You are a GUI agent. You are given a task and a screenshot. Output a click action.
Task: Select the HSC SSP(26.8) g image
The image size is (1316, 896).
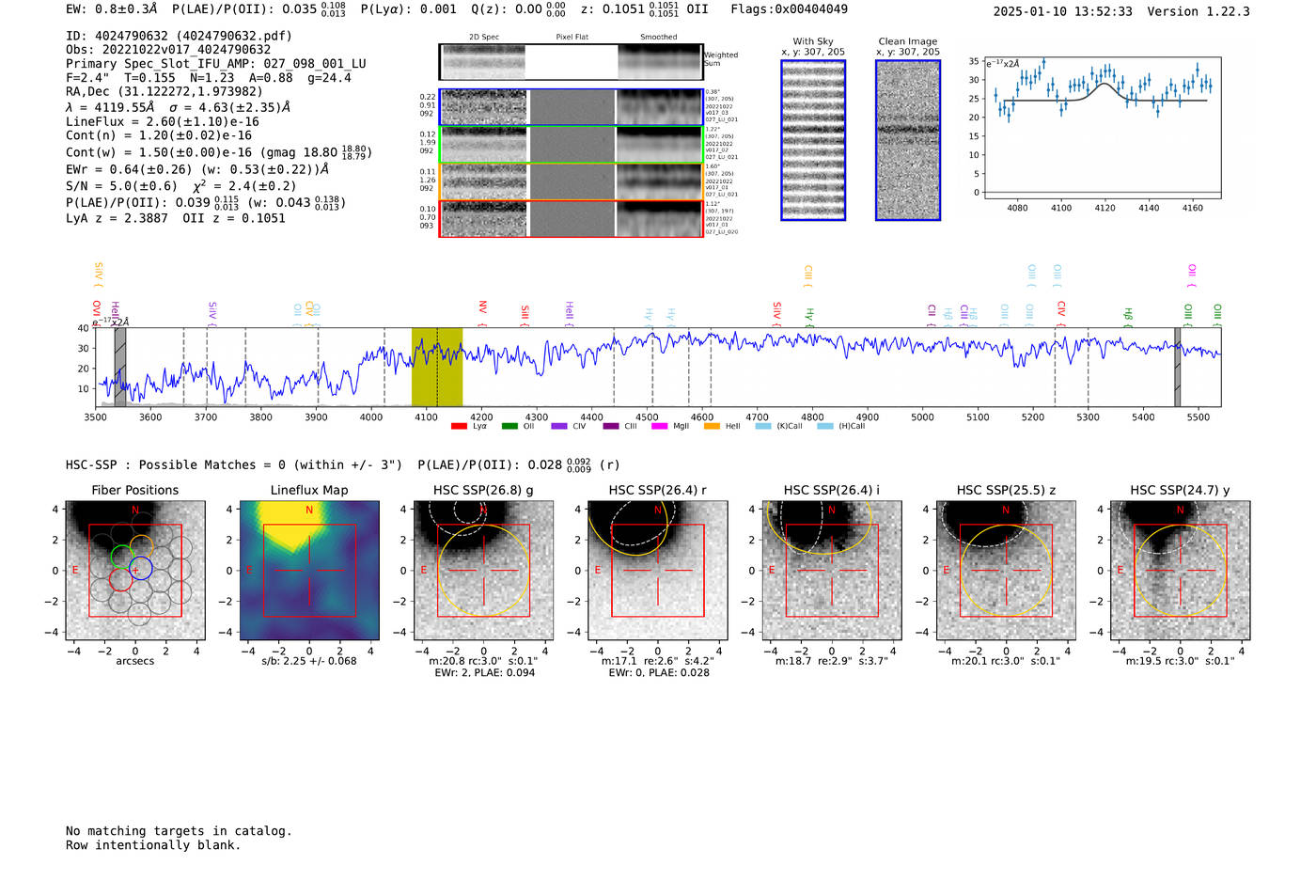pos(483,571)
